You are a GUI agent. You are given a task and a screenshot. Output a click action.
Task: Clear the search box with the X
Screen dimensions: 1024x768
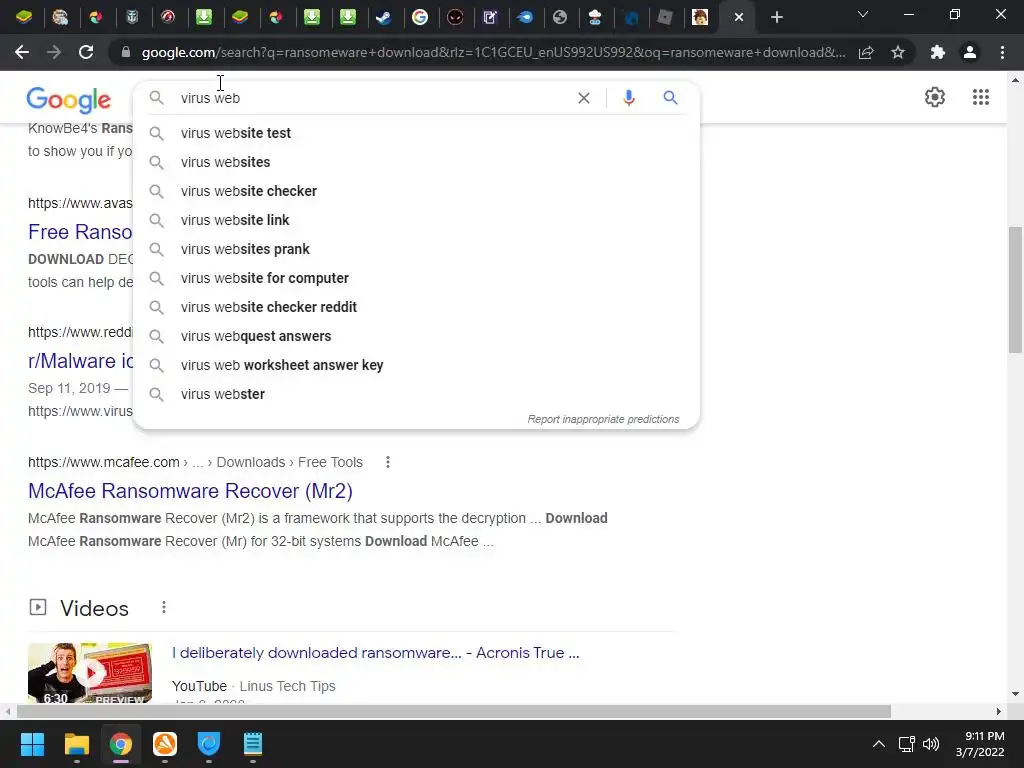click(584, 98)
